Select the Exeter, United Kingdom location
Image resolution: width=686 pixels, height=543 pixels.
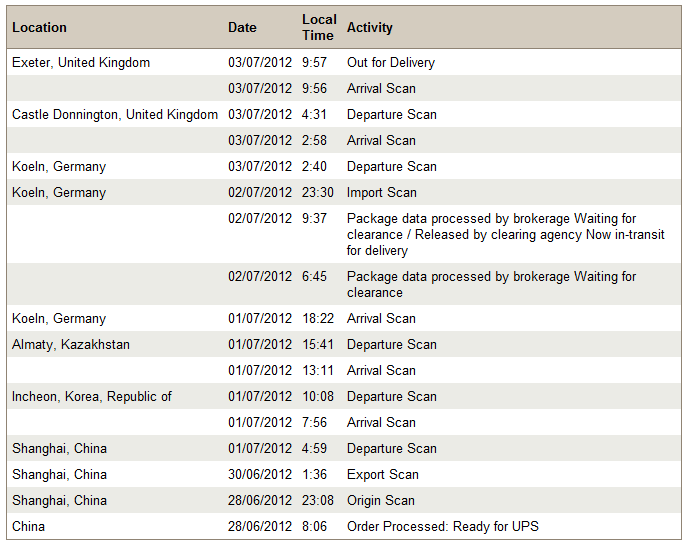pyautogui.click(x=81, y=63)
